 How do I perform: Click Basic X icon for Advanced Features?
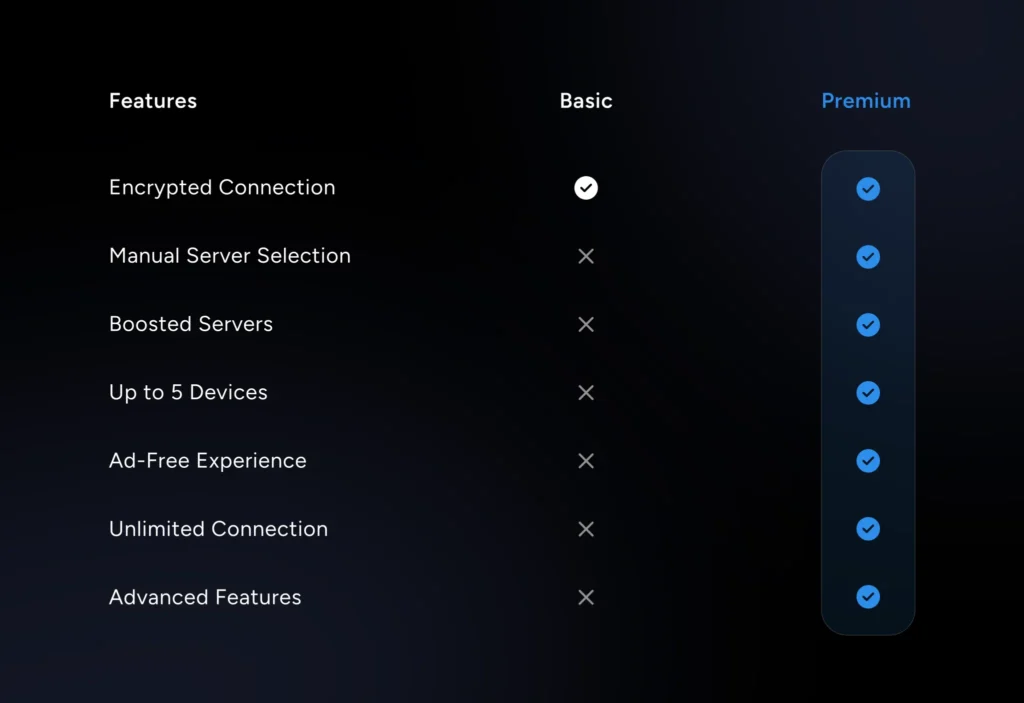coord(586,597)
